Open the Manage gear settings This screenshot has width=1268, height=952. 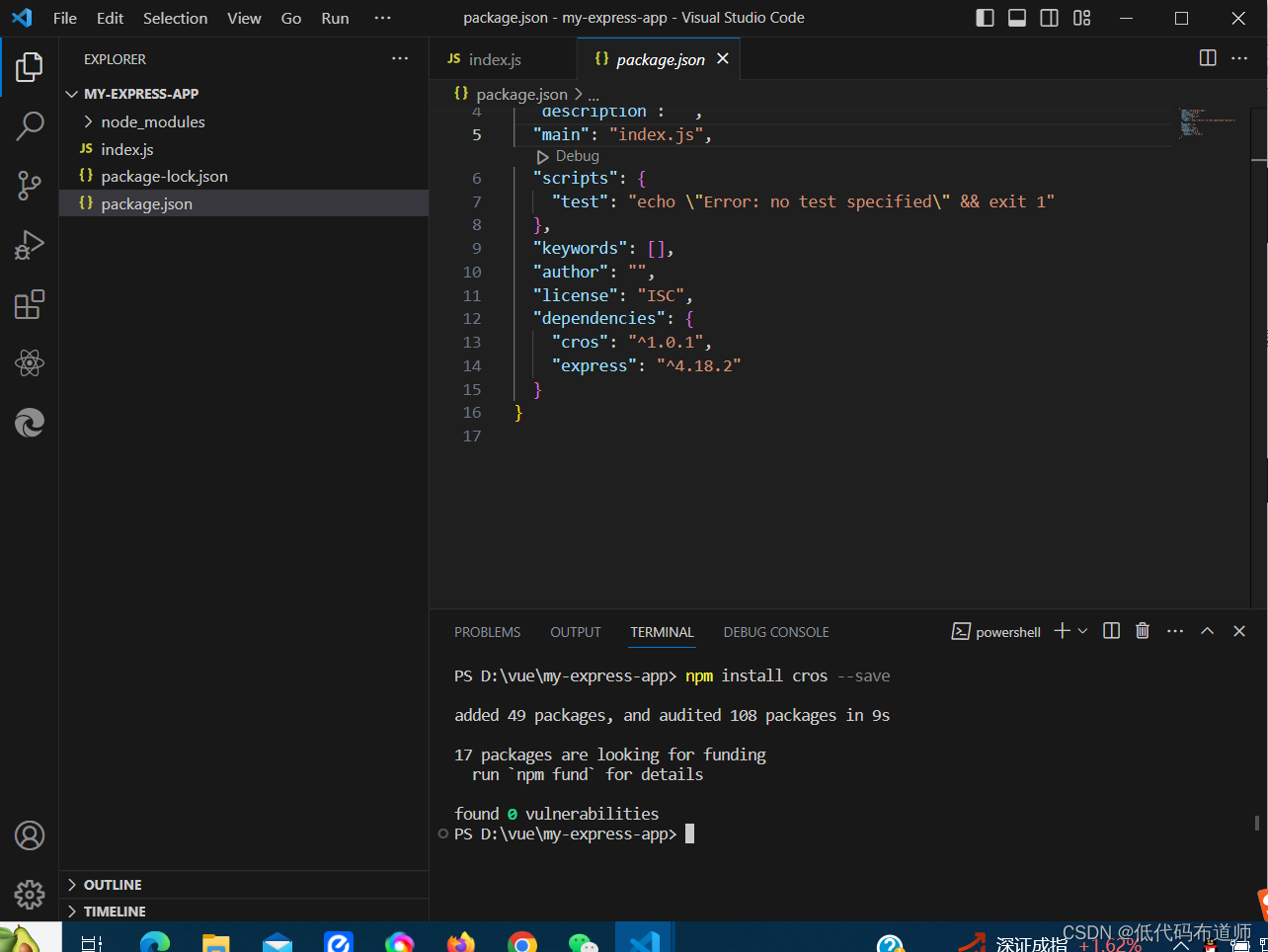pyautogui.click(x=30, y=895)
